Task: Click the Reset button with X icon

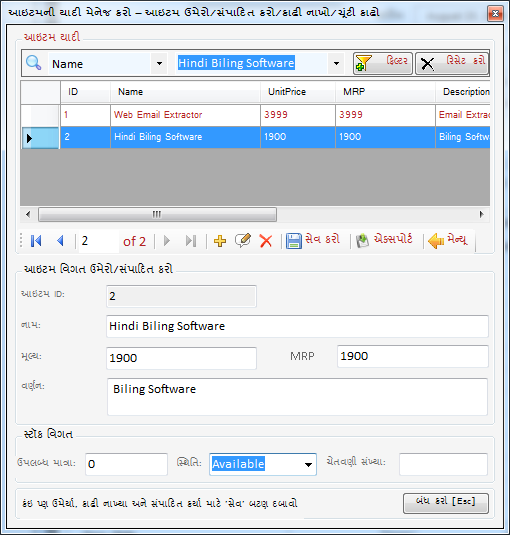Action: click(452, 63)
